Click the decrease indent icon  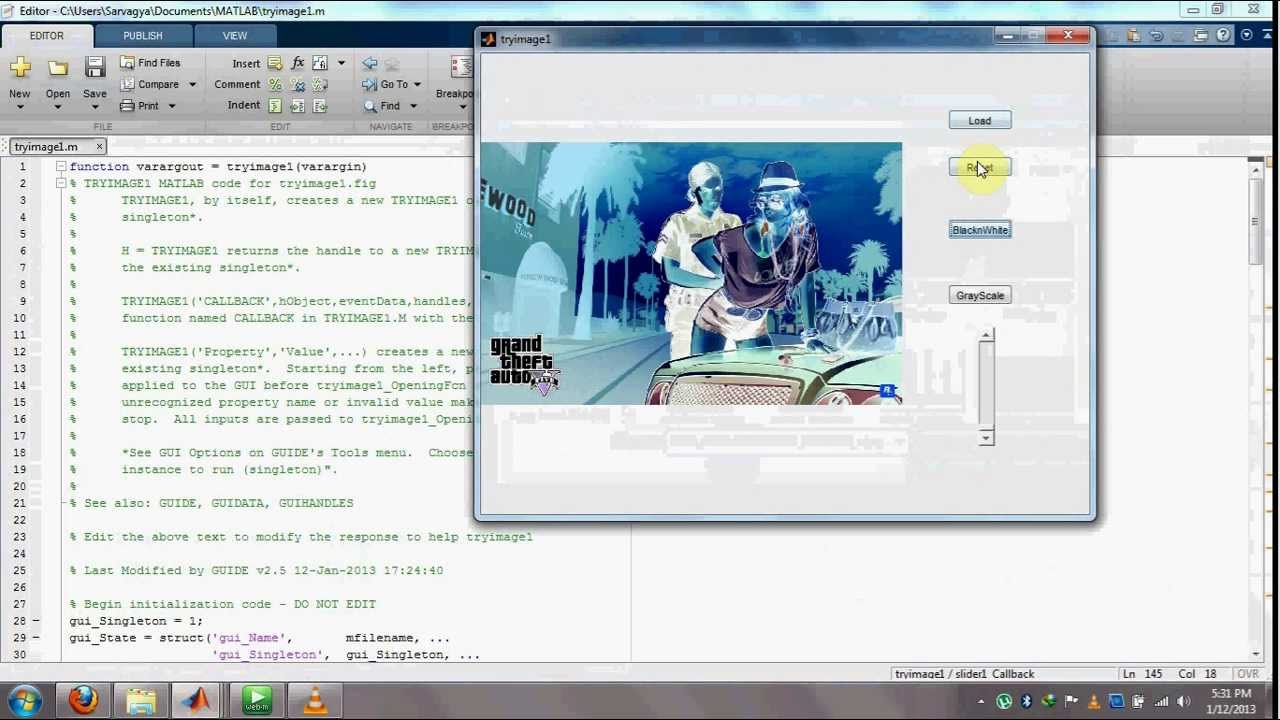point(320,105)
